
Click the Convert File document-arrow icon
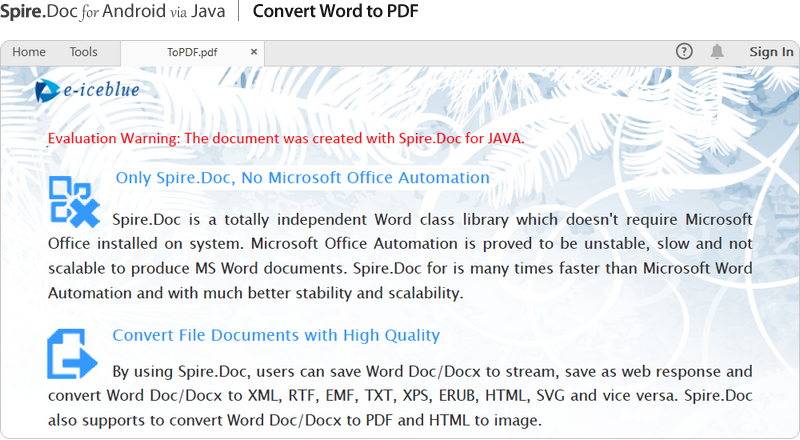pyautogui.click(x=72, y=354)
